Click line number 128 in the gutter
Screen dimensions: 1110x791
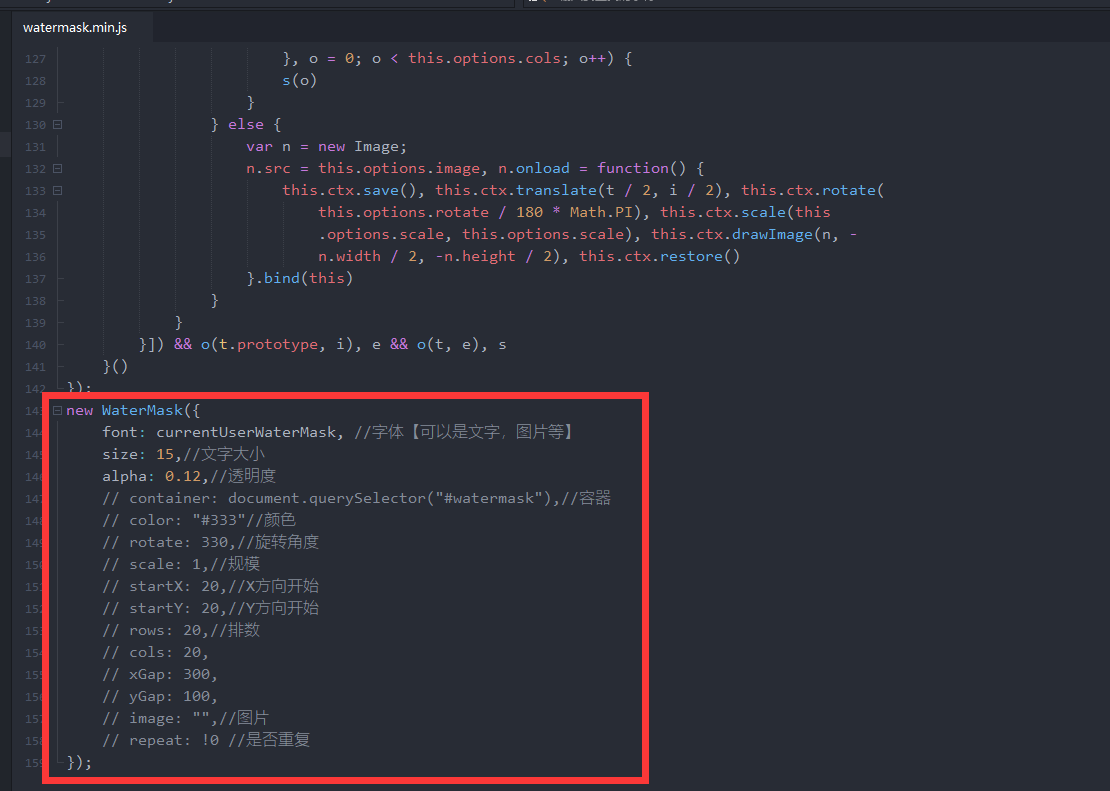(35, 81)
